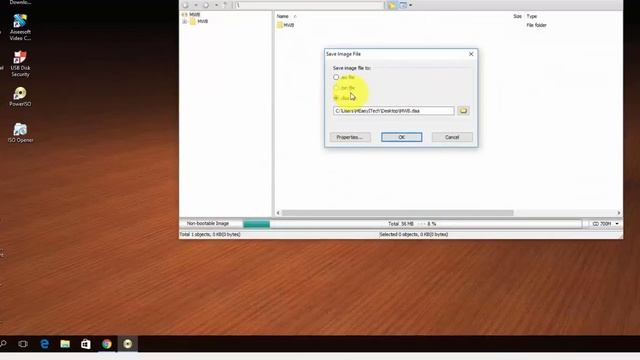Click the Non-bootable Image status label
The width and height of the screenshot is (640, 360).
pos(208,224)
